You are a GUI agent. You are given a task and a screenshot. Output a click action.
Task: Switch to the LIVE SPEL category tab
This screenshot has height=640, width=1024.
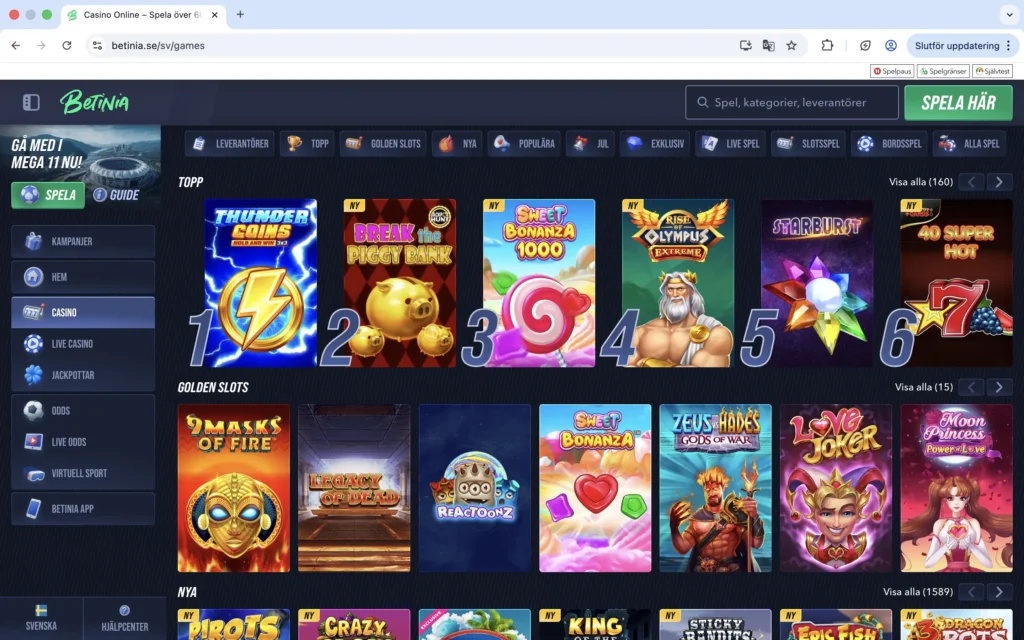pyautogui.click(x=730, y=143)
